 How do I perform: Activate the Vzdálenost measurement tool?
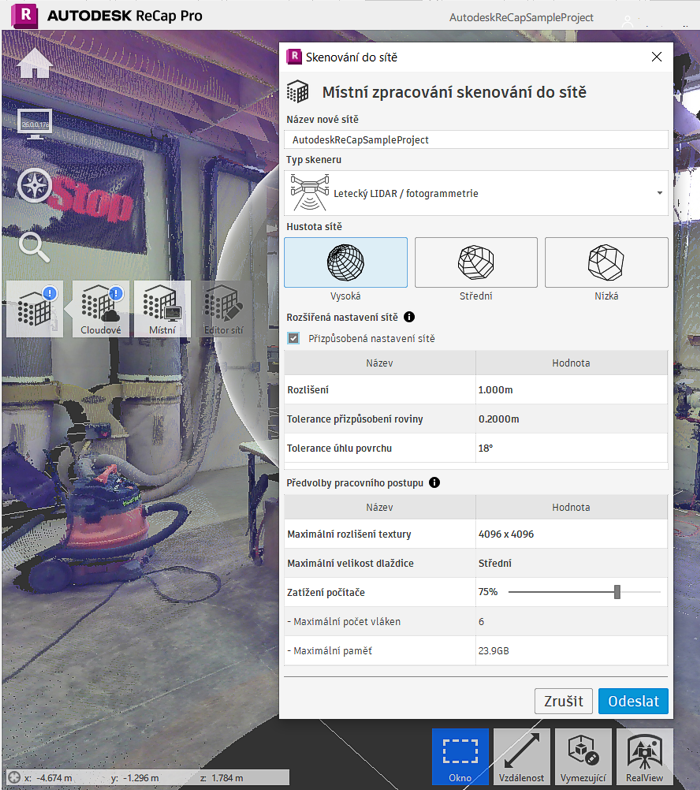521,757
